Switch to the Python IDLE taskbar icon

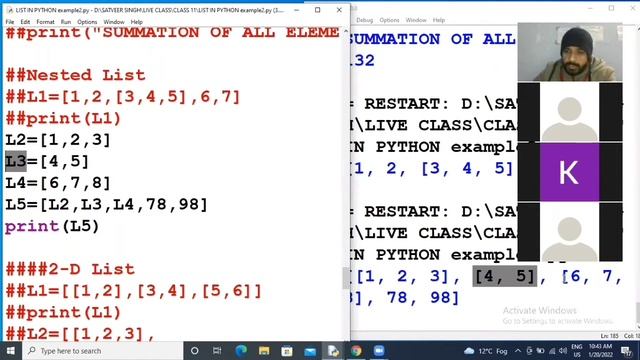click(333, 351)
